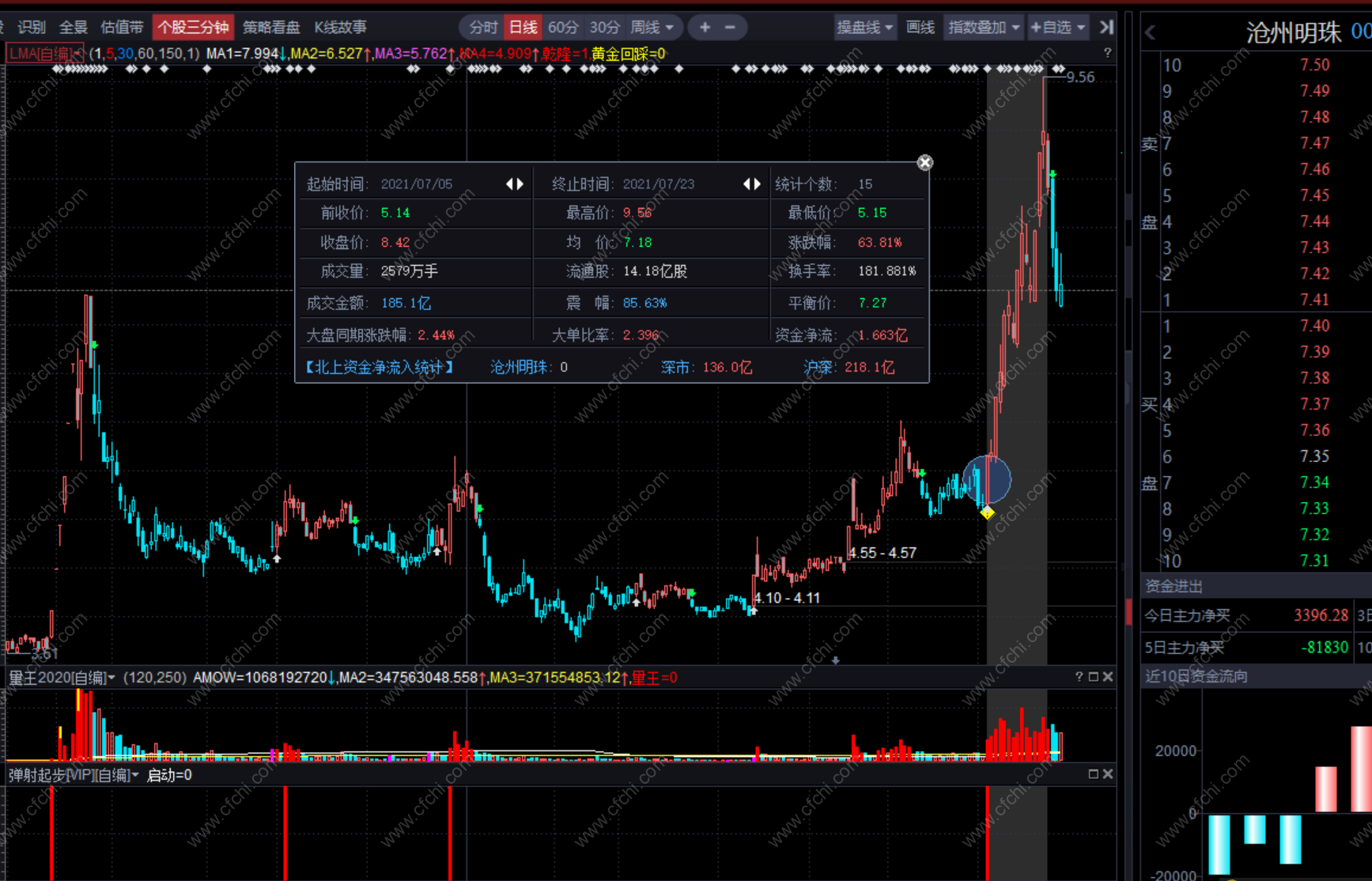The width and height of the screenshot is (1372, 881).
Task: Click sell level 1 price 7.41
Action: (x=1315, y=300)
